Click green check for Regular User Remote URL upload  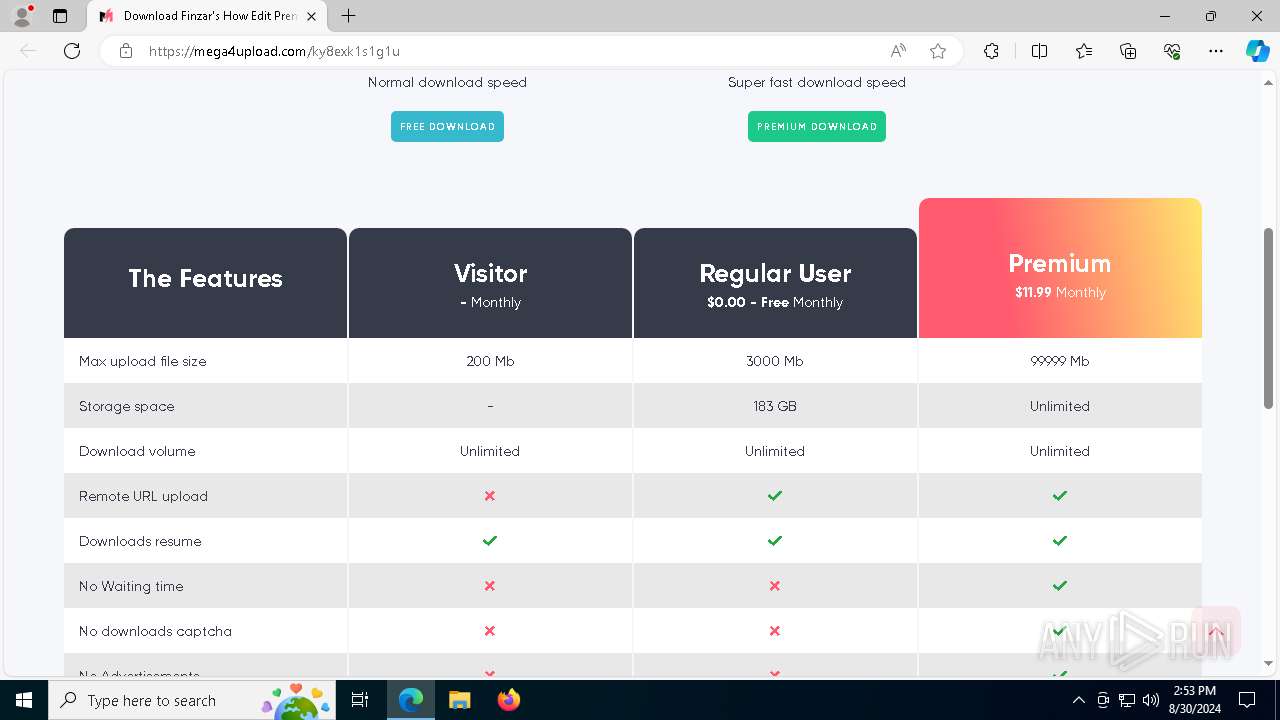click(x=775, y=496)
